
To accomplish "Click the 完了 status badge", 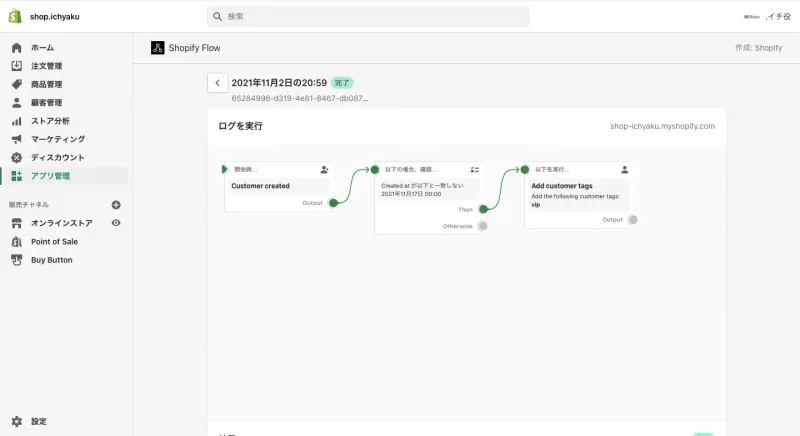I will 342,83.
